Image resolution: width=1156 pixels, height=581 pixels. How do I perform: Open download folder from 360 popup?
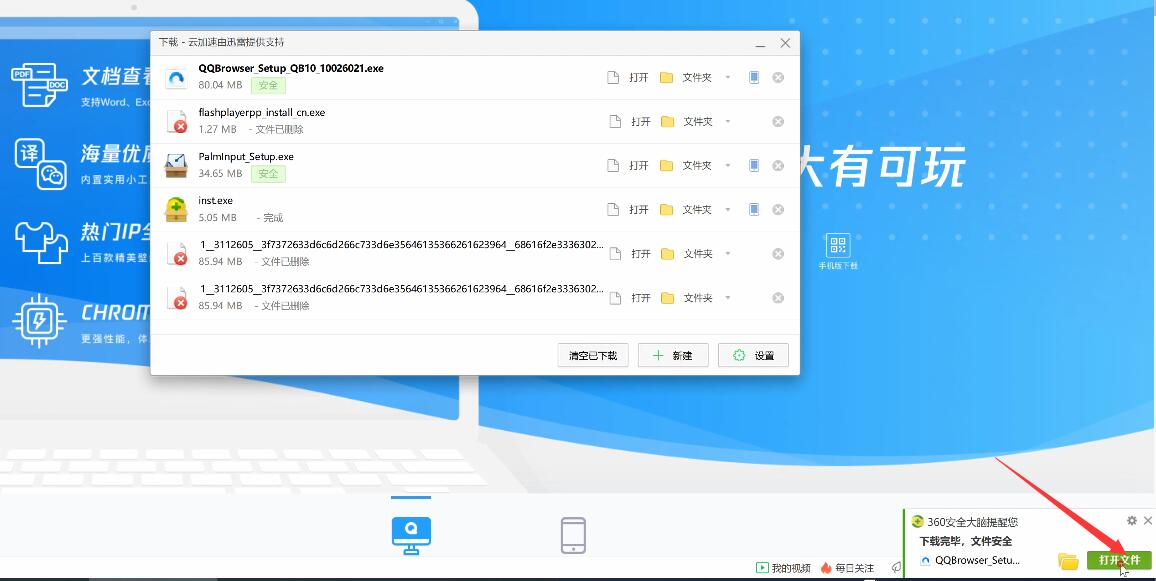(x=1068, y=561)
